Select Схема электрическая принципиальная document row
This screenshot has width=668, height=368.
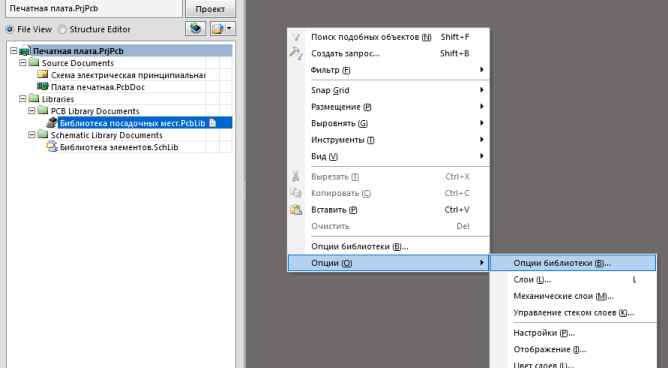[x=128, y=75]
